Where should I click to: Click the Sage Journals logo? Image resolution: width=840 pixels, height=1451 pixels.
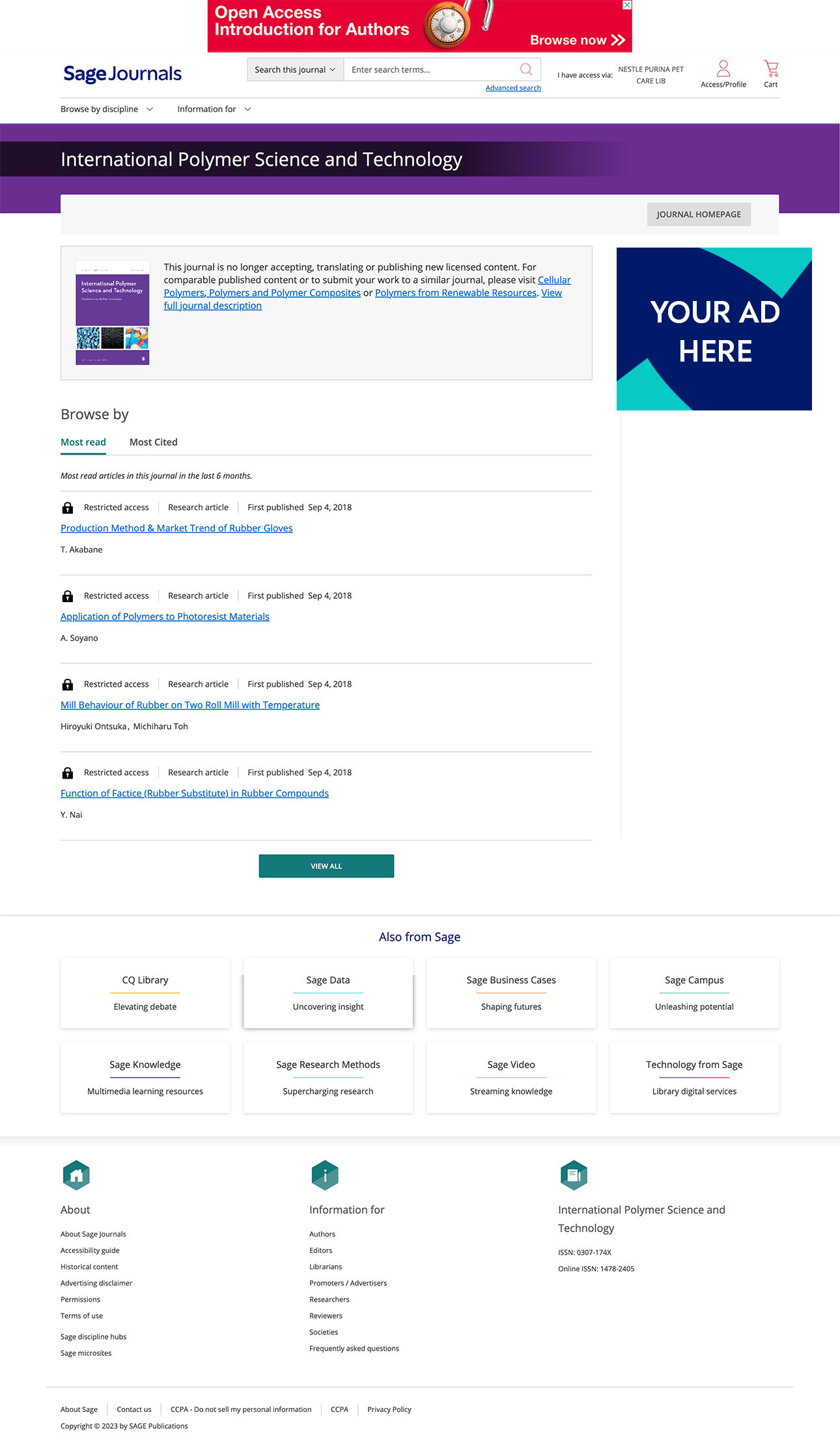tap(122, 74)
